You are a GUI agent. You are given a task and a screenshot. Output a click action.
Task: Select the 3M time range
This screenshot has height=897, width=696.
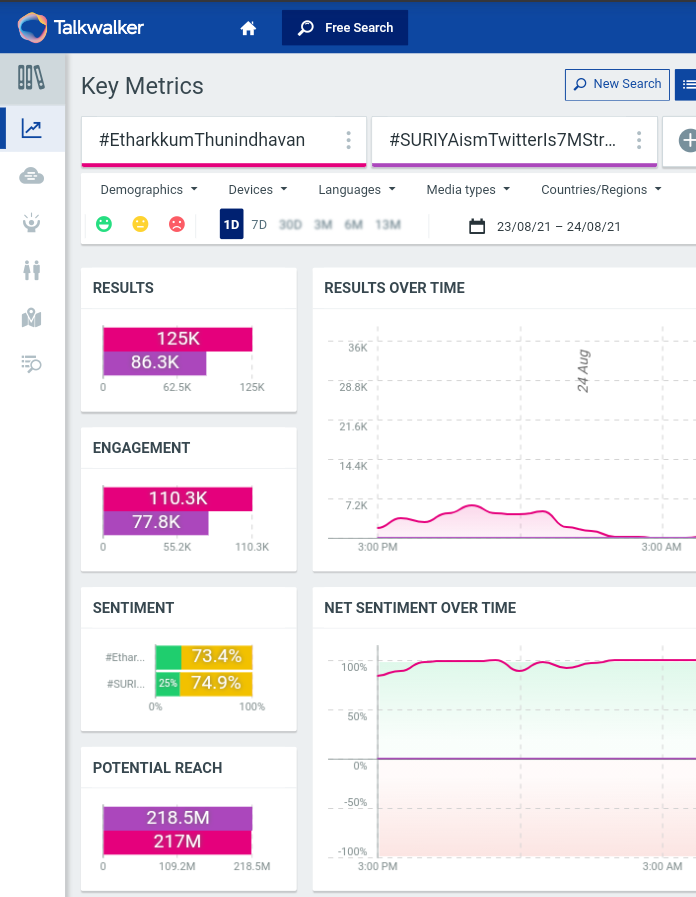323,225
